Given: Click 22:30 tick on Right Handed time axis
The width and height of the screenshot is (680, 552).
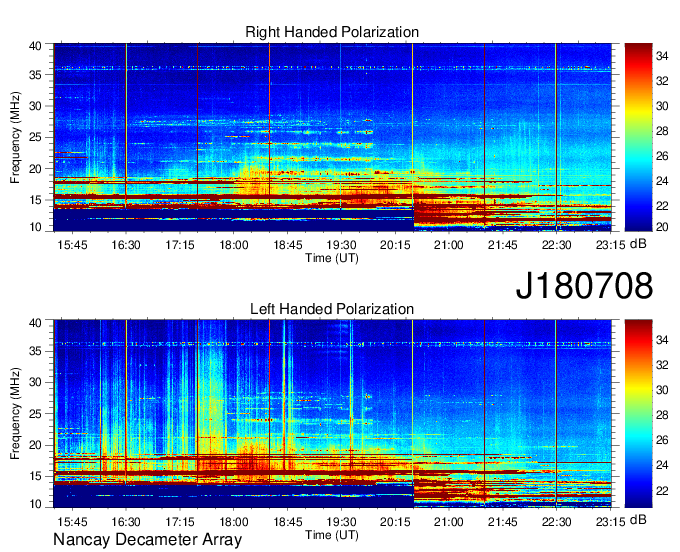Looking at the screenshot, I should coord(556,245).
